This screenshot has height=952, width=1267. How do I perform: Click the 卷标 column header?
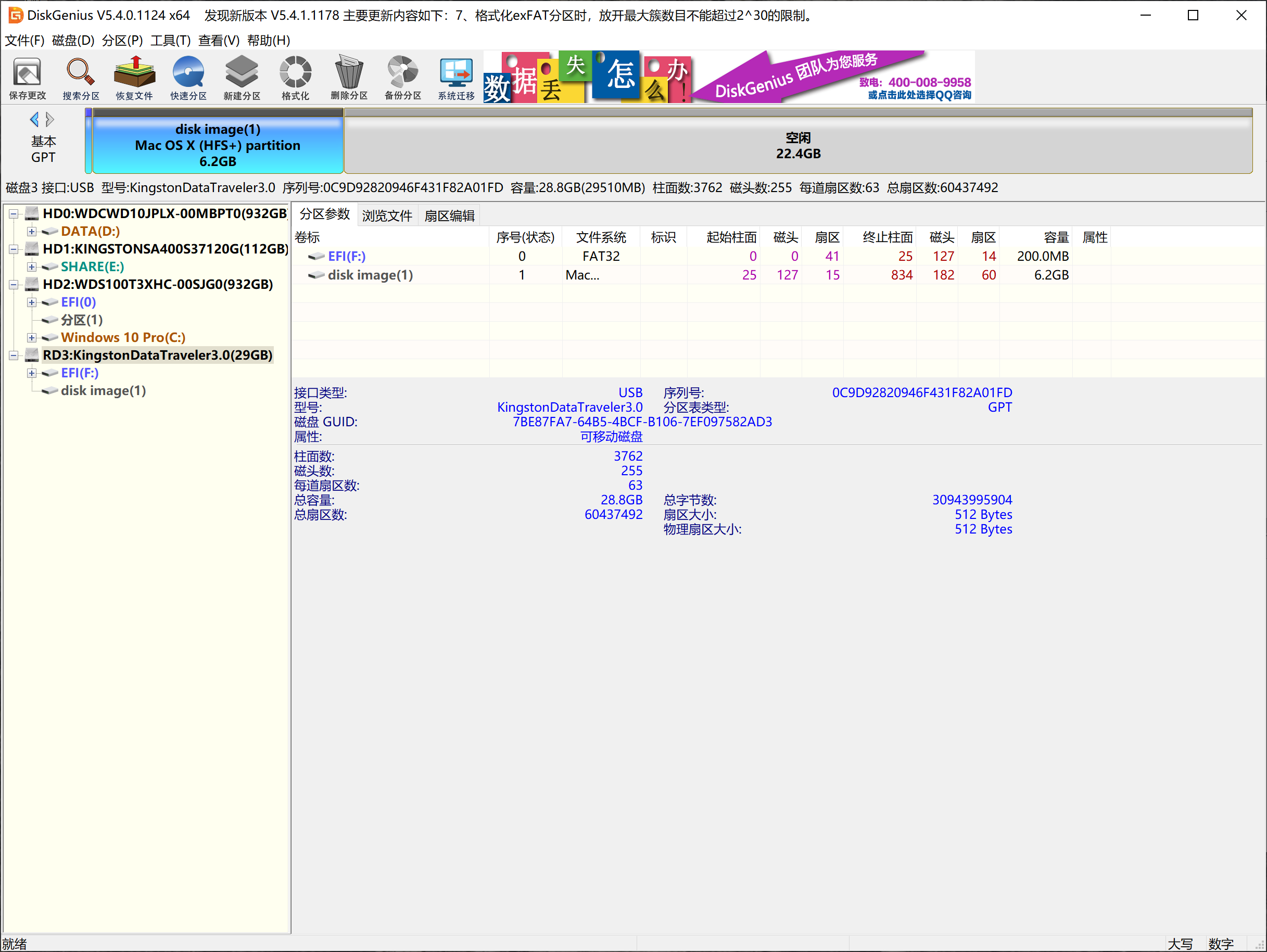click(x=390, y=237)
